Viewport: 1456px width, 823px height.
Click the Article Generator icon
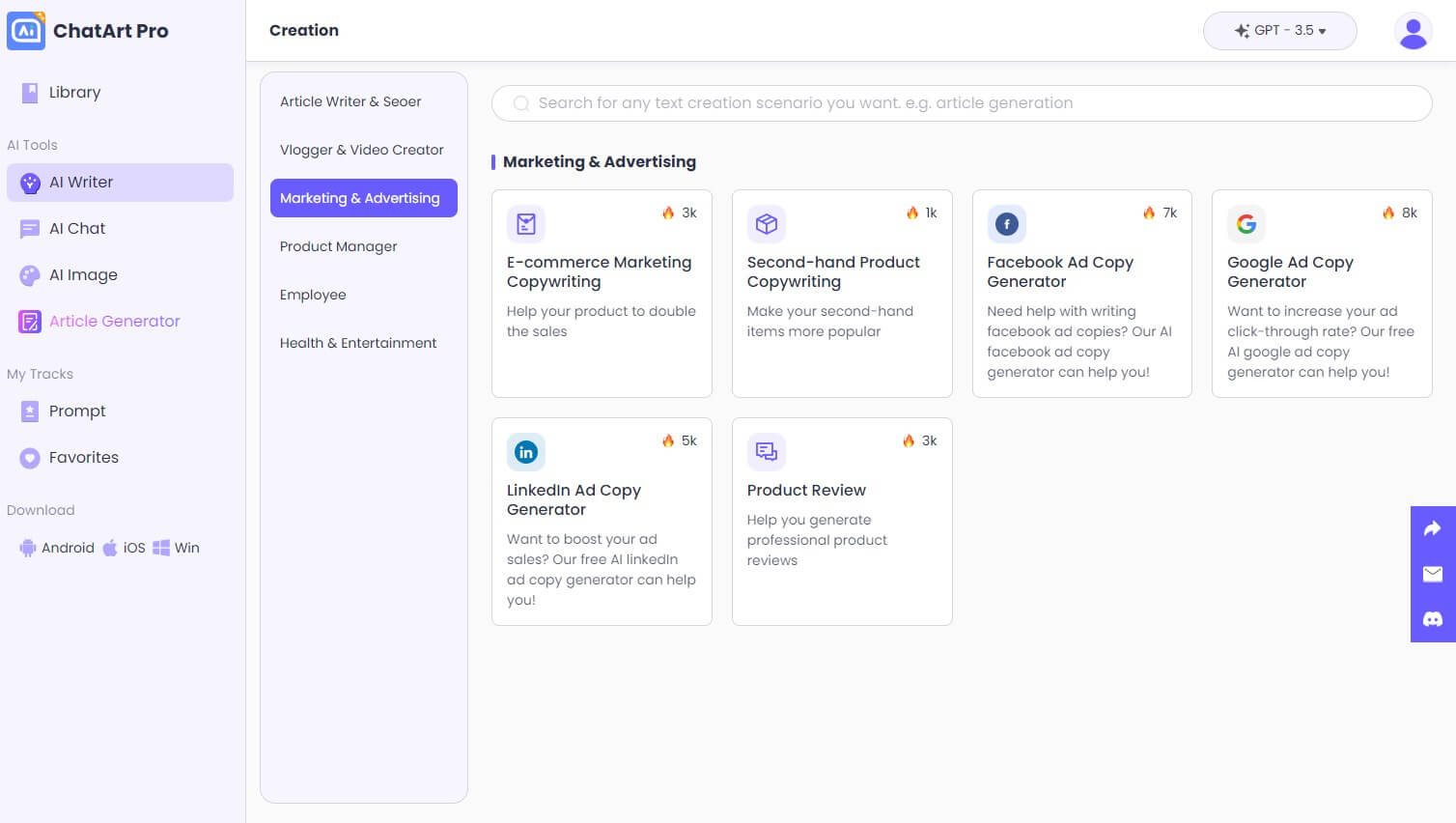(x=30, y=322)
